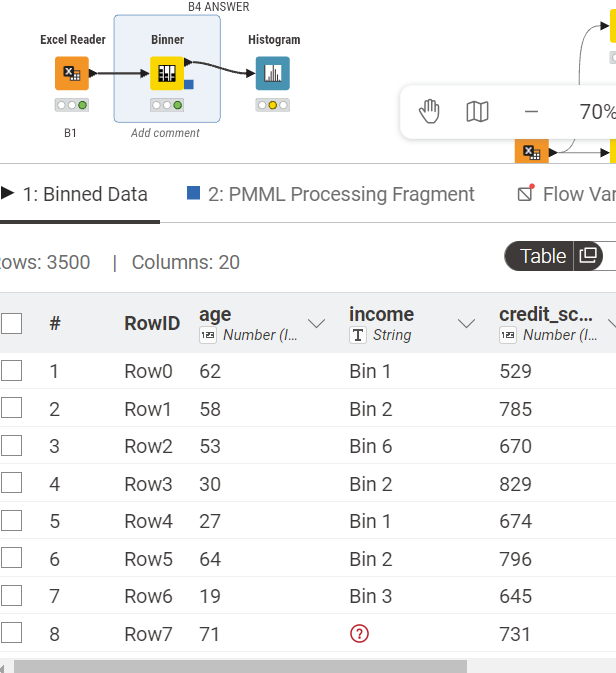616x673 pixels.
Task: Tick the checkbox for Row4
Action: [x=12, y=521]
